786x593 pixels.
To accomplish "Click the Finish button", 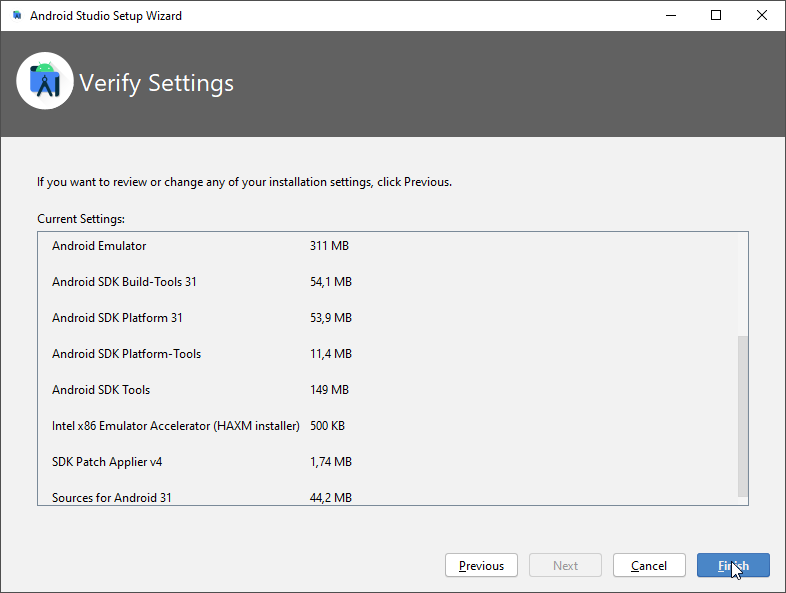I will coord(733,565).
